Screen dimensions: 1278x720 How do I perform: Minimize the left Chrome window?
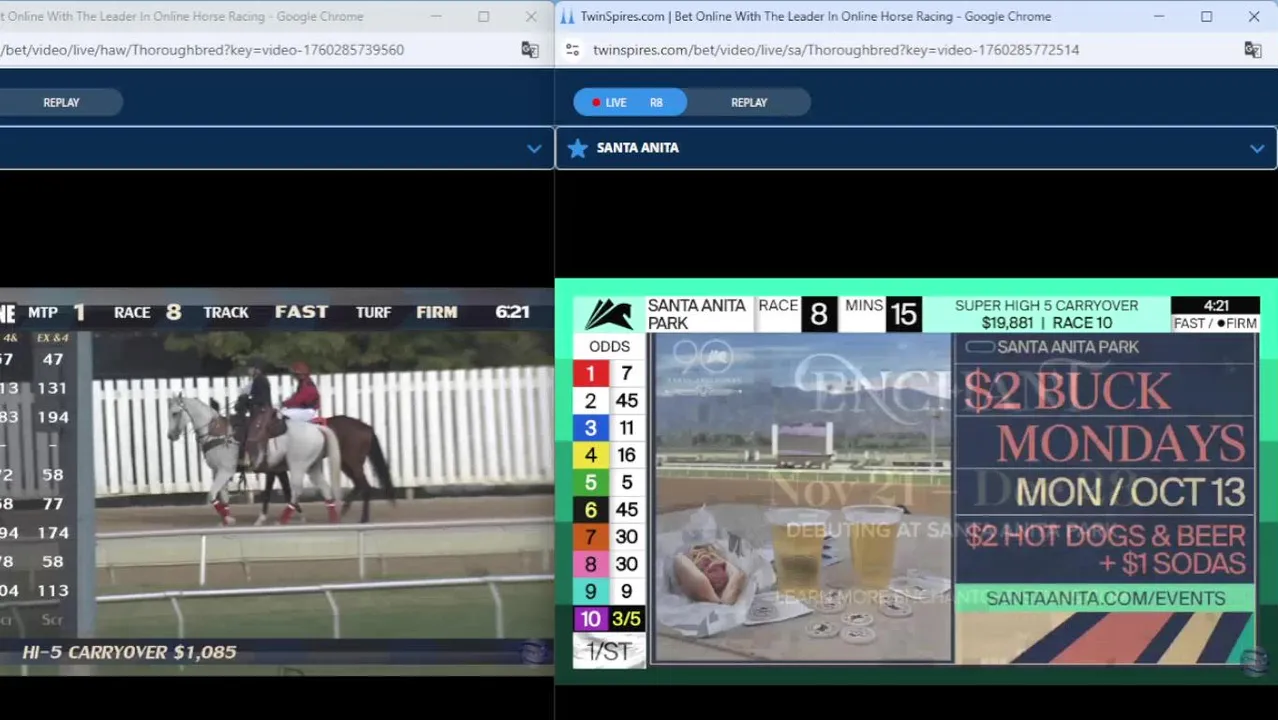click(436, 16)
